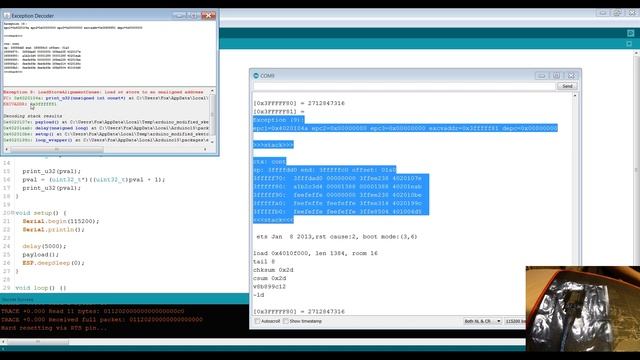Screen dimensions: 640x360
Task: Click the 'pval = (uint32_t*)' code line
Action: (93, 179)
